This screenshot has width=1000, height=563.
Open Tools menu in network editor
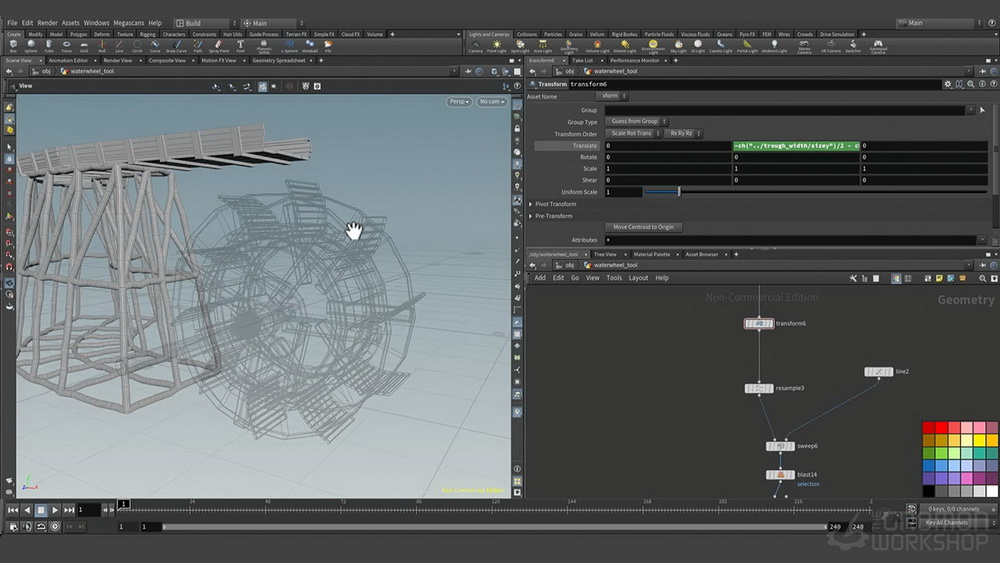click(x=614, y=278)
